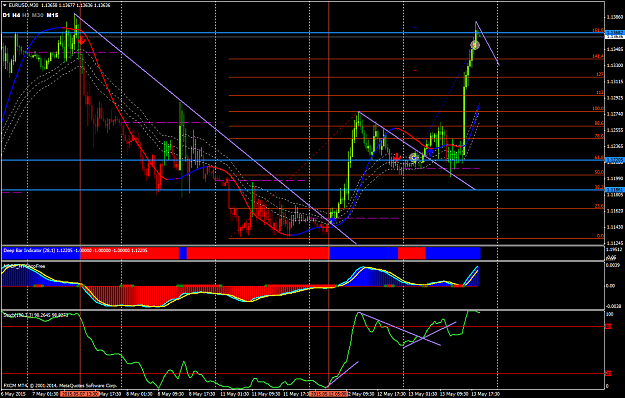Click the small blue segment in the Deep Bar strip

(183, 253)
